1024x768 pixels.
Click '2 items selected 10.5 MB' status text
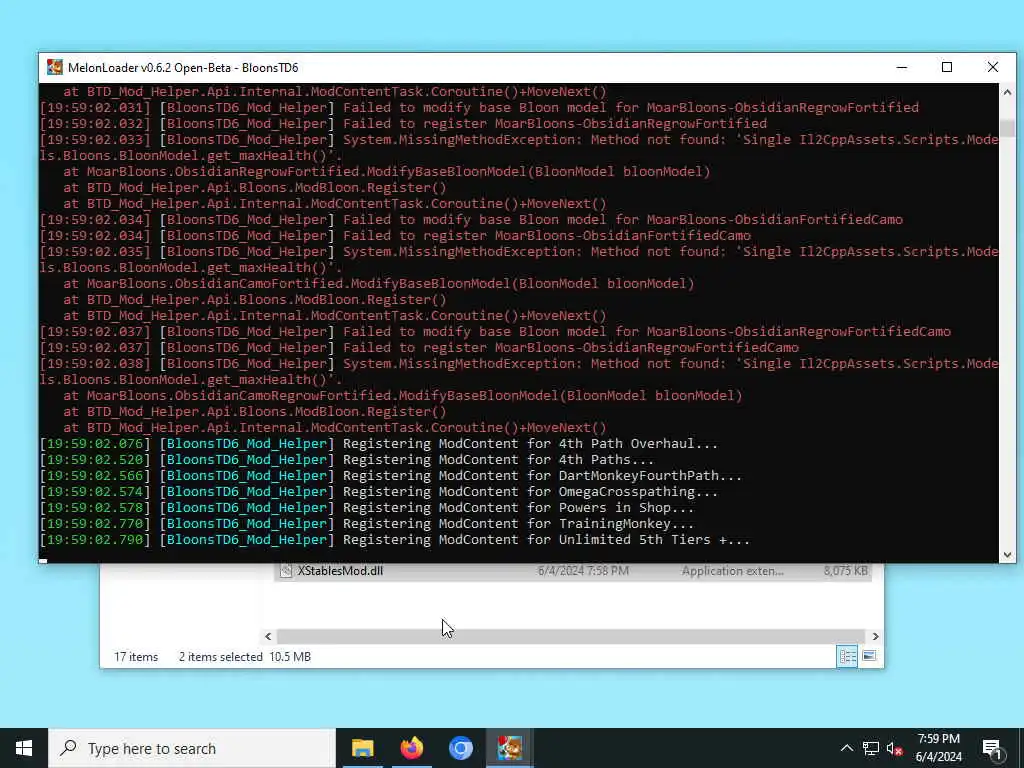245,657
